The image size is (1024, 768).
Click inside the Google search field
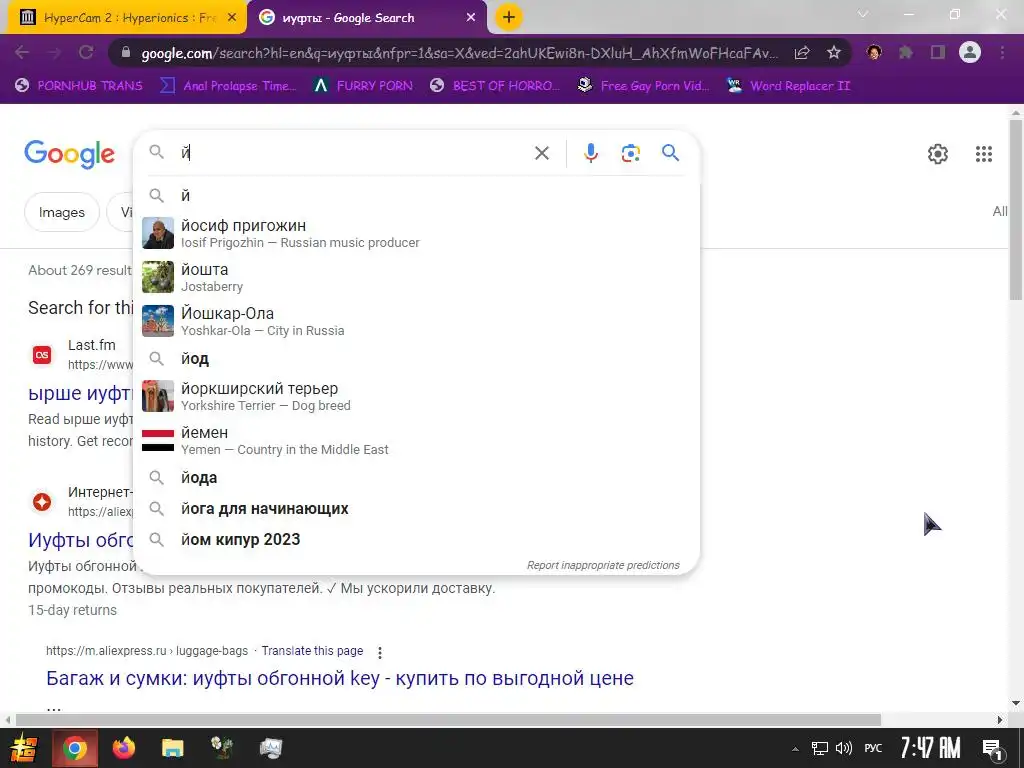[353, 153]
